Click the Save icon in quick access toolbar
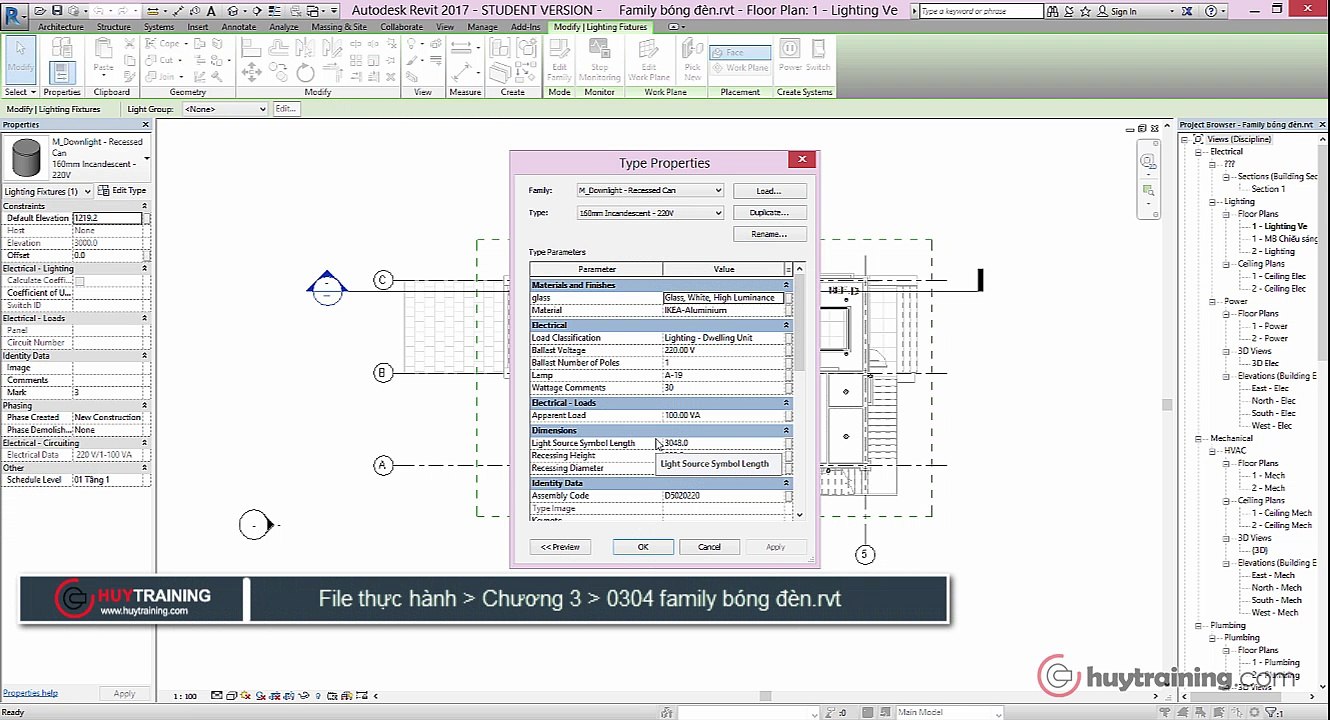 pos(58,11)
